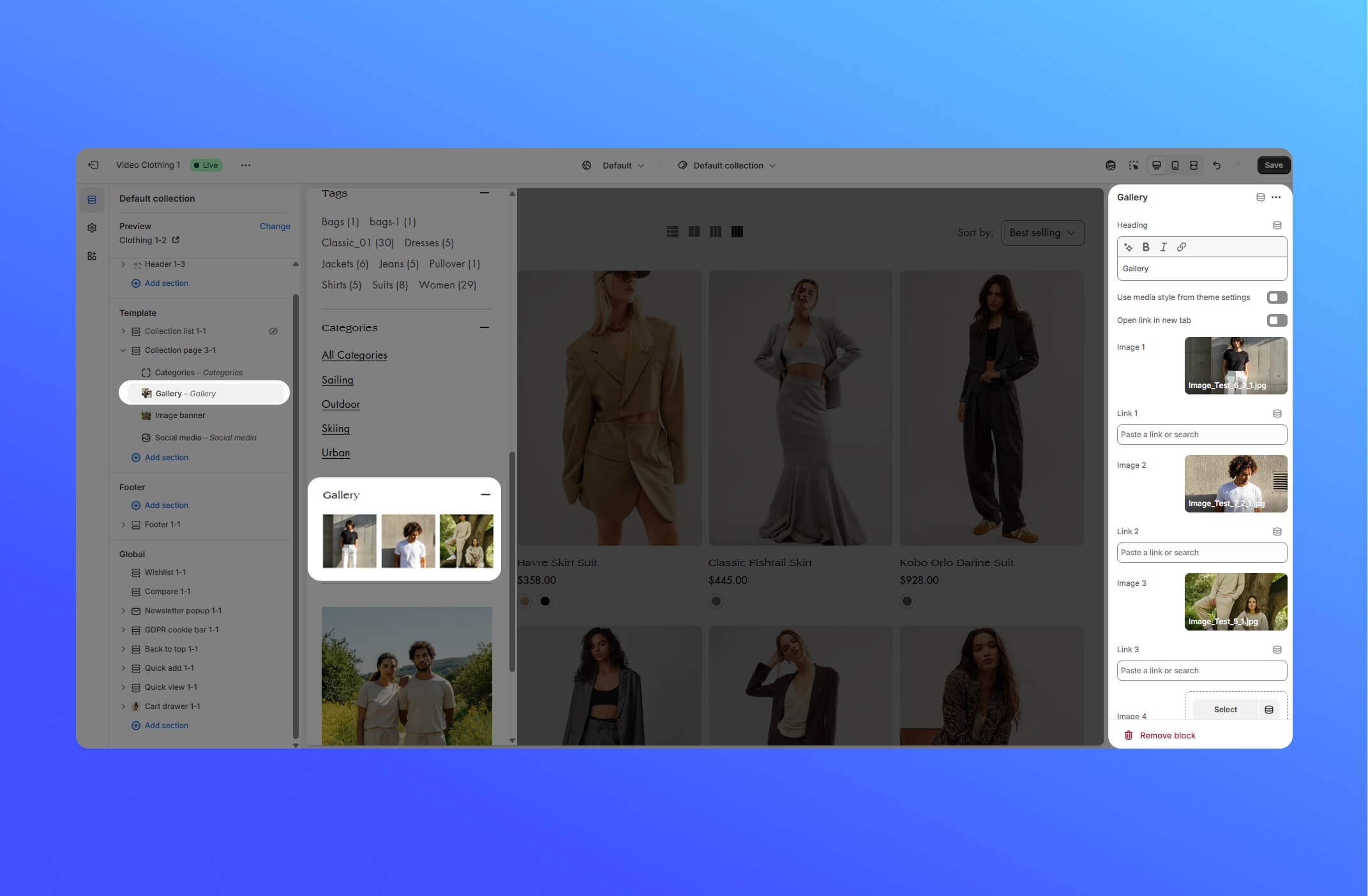
Task: Click Change preview link
Action: point(274,226)
